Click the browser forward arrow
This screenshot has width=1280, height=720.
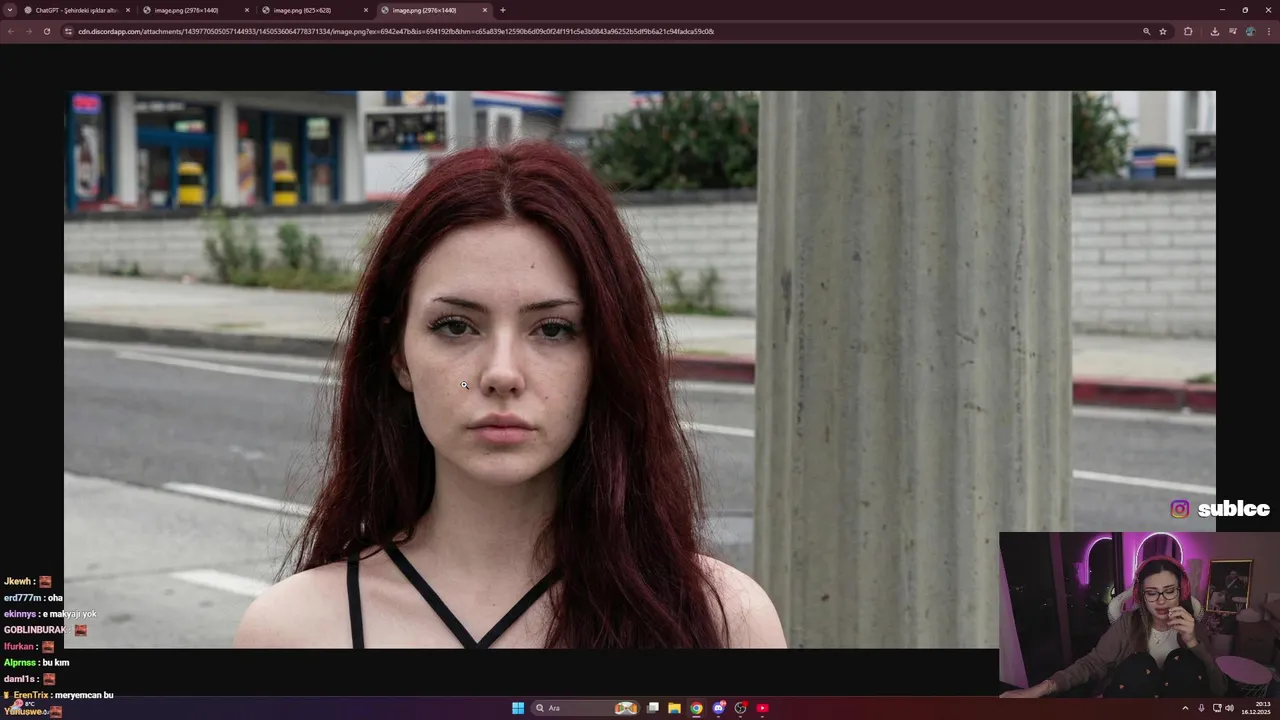28,31
